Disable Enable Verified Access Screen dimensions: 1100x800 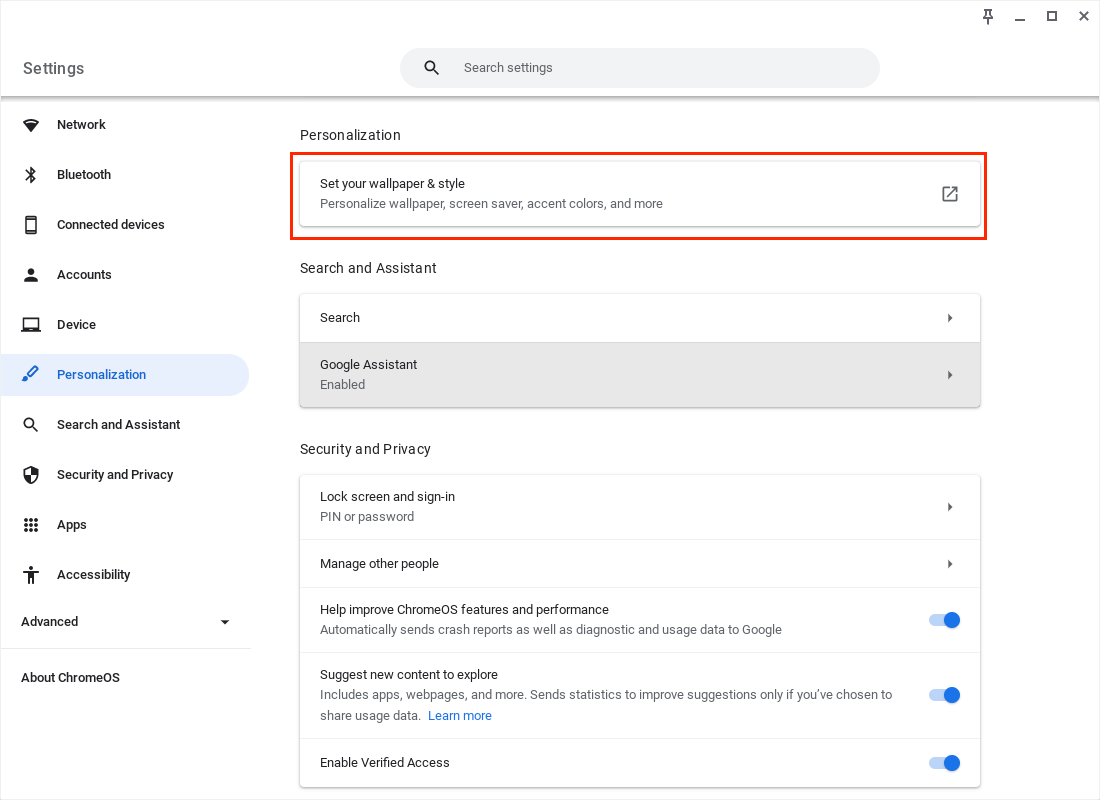pyautogui.click(x=944, y=762)
